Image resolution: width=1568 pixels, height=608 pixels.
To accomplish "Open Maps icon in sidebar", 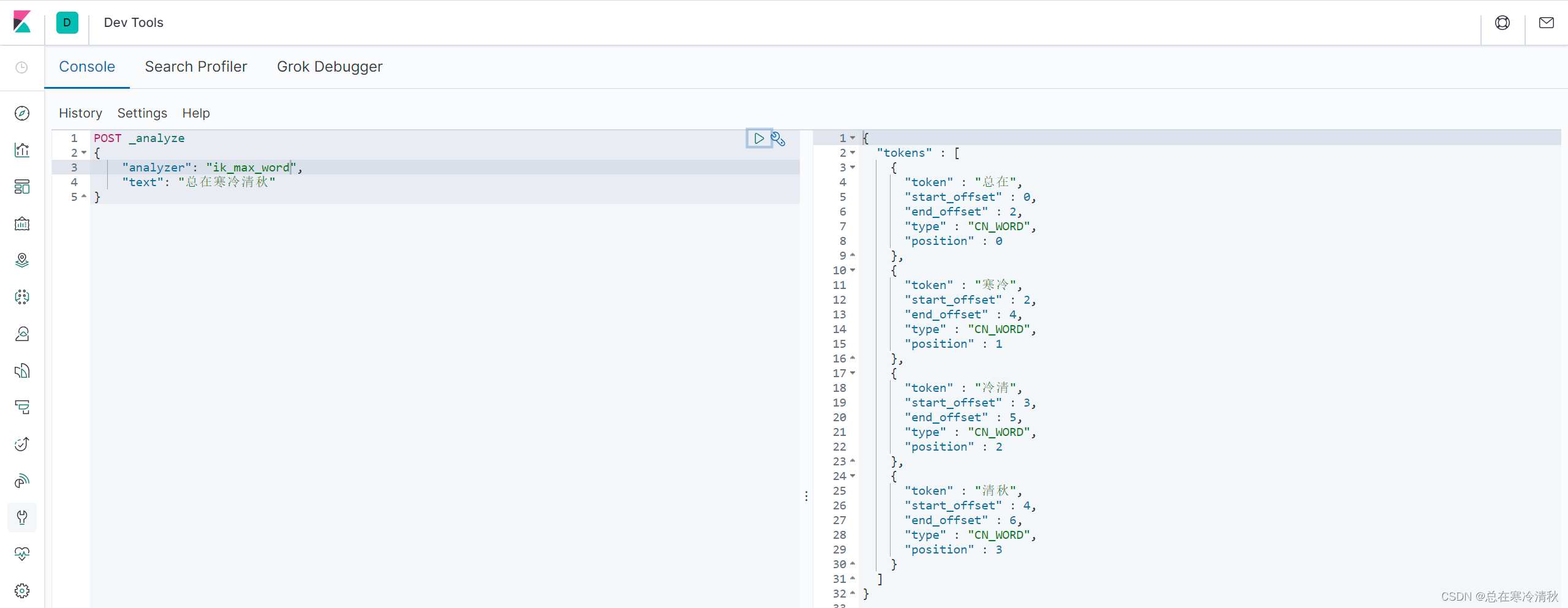I will tap(22, 260).
